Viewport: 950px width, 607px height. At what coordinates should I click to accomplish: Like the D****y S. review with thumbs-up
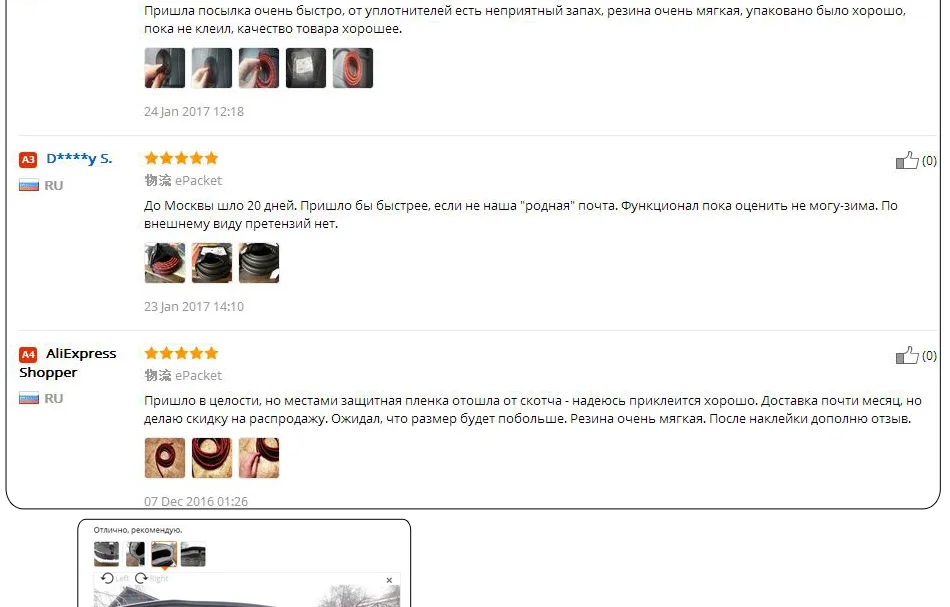(907, 161)
